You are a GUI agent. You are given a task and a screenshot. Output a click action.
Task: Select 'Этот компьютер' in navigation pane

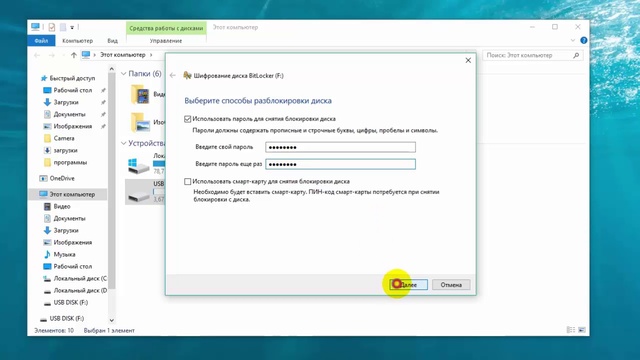coord(72,194)
